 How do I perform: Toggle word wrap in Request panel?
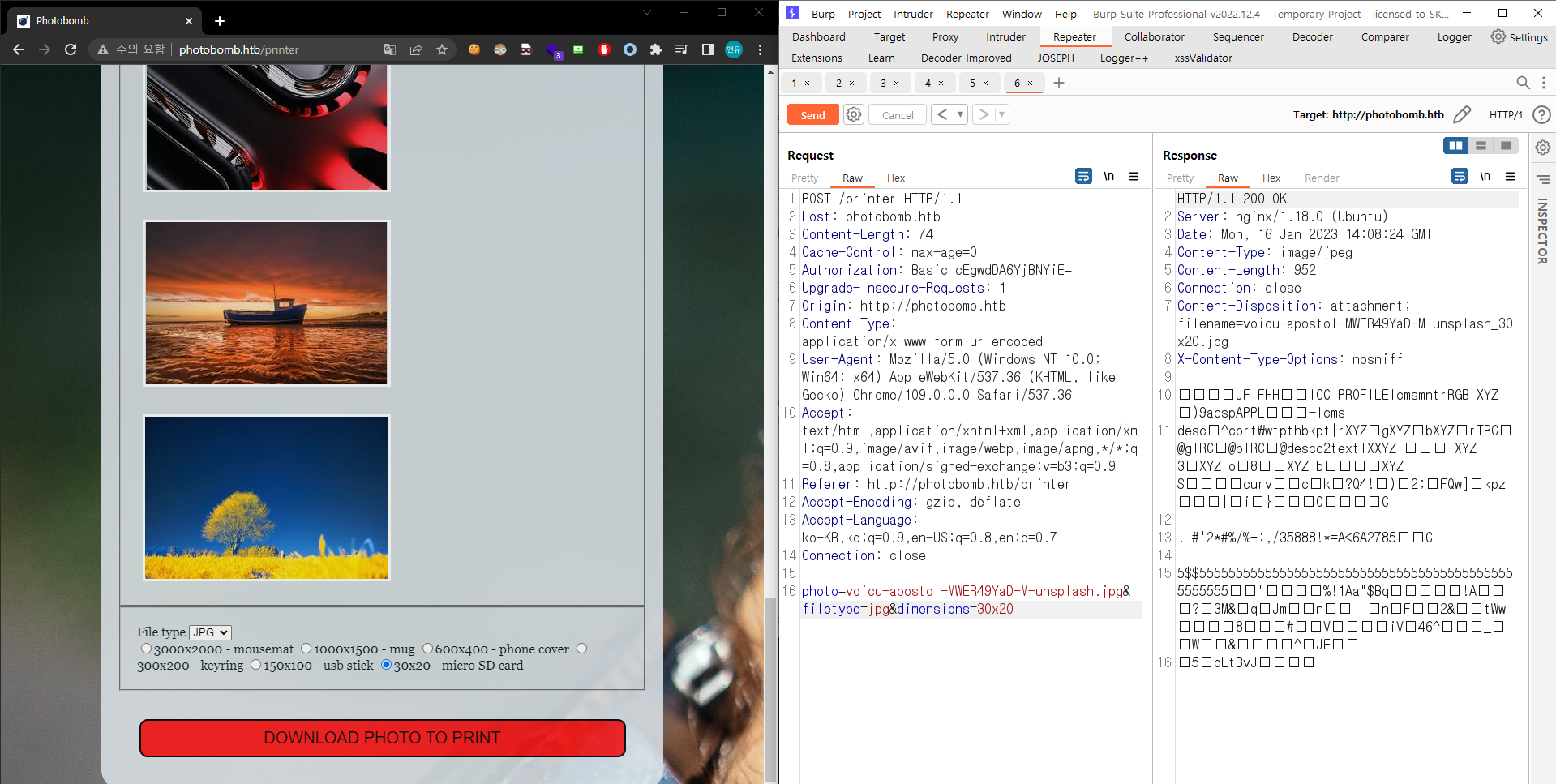(1083, 176)
